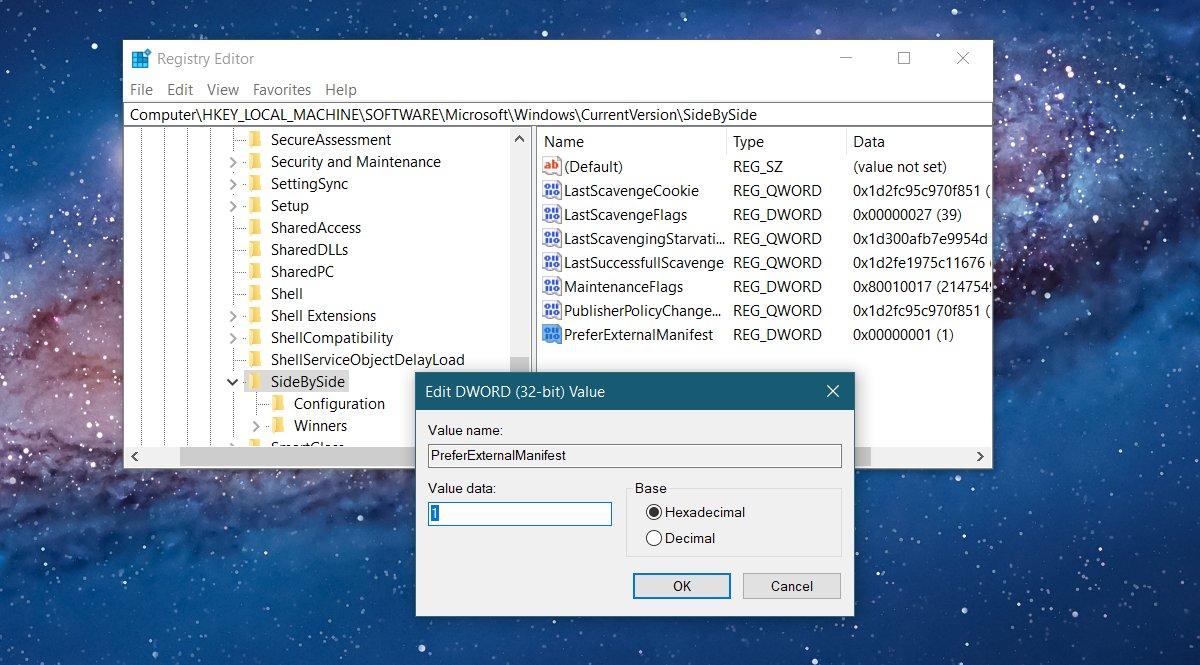
Task: Expand the Winners subkey
Action: pos(256,426)
